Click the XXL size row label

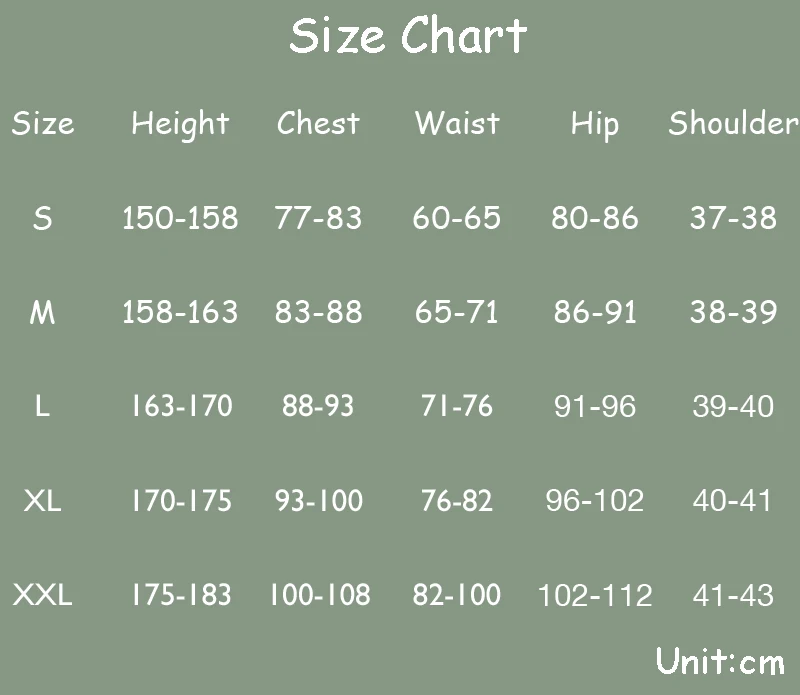click(42, 594)
